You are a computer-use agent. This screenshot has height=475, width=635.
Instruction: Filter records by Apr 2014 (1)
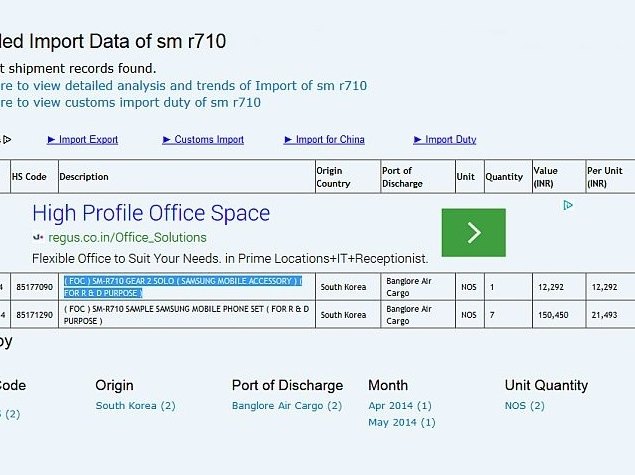pos(399,406)
